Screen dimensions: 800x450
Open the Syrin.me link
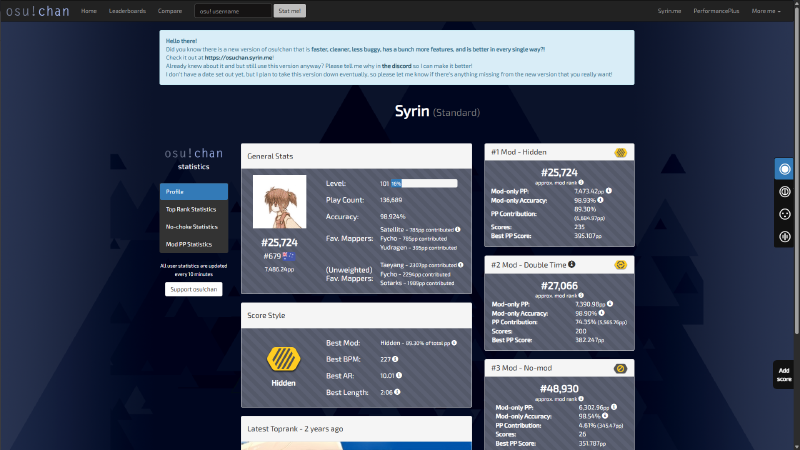tap(669, 11)
